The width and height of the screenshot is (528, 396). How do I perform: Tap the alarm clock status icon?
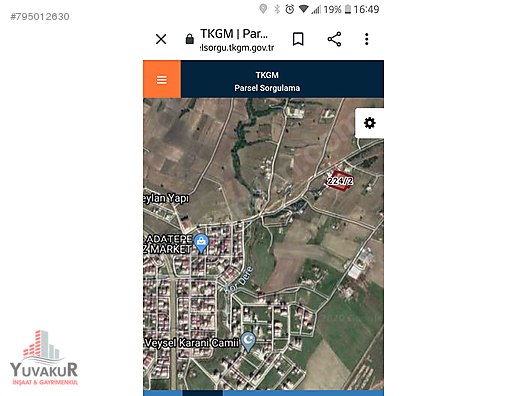tap(290, 9)
